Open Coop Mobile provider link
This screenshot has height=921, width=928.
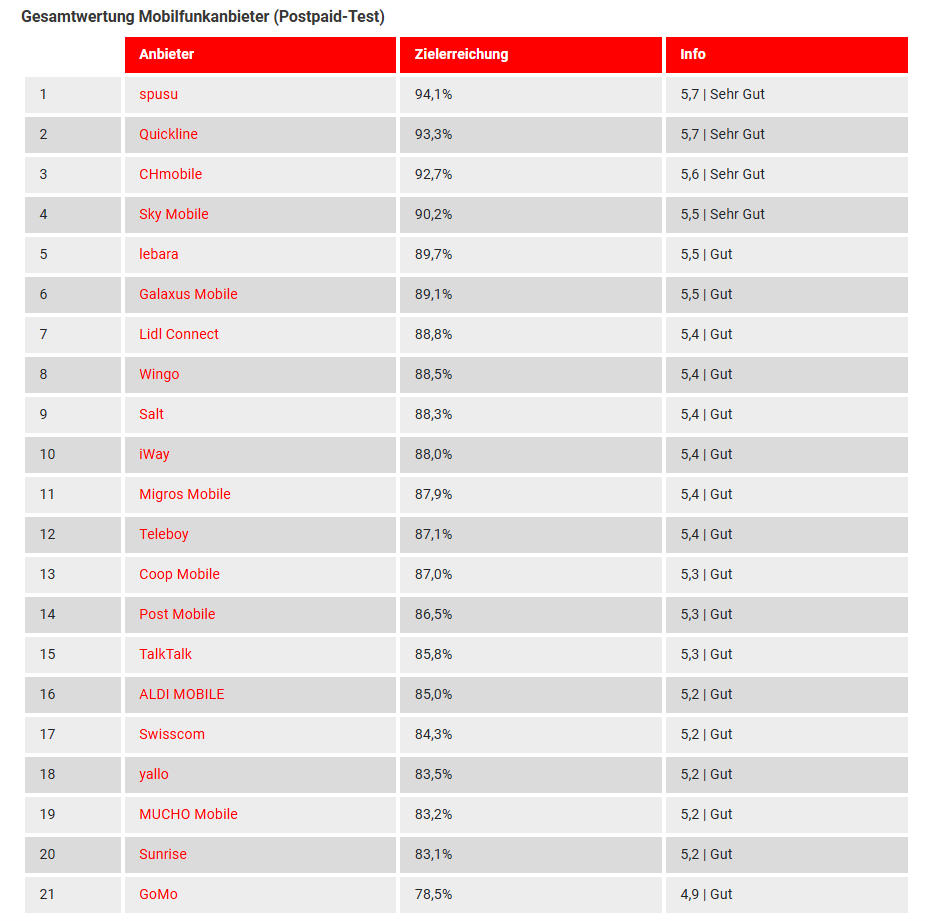(179, 574)
